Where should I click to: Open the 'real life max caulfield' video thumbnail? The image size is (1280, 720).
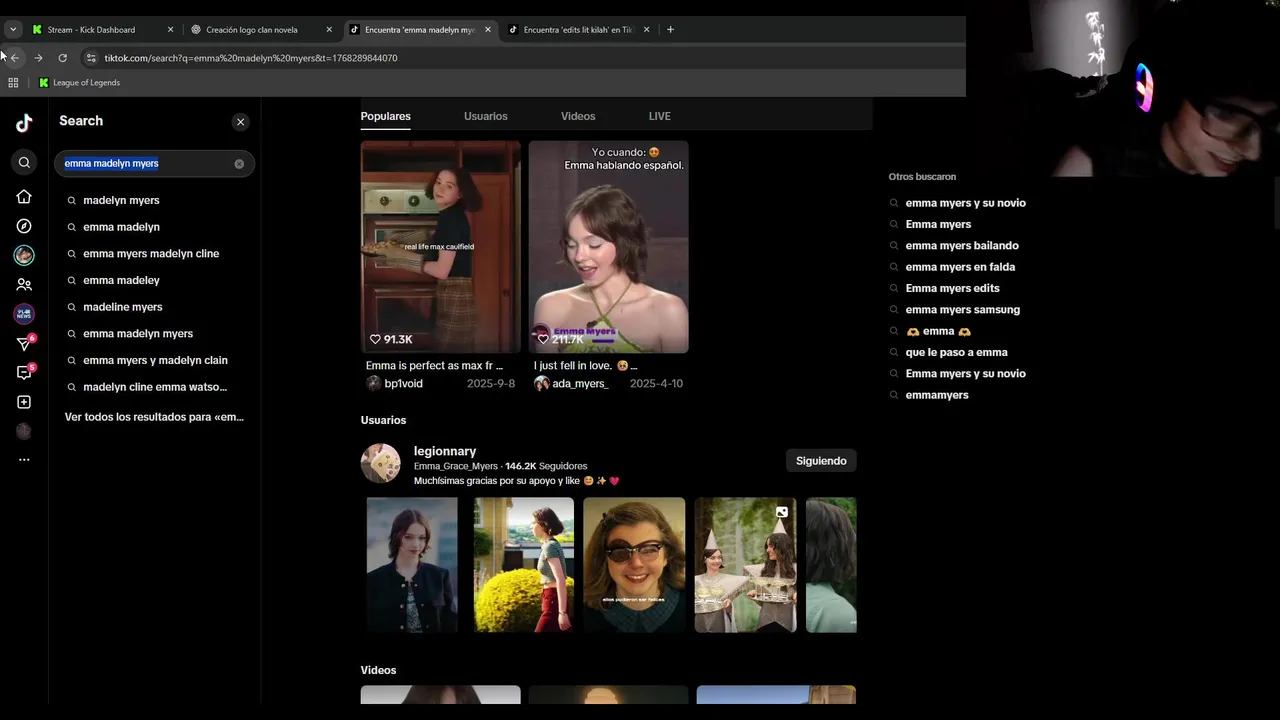tap(440, 247)
